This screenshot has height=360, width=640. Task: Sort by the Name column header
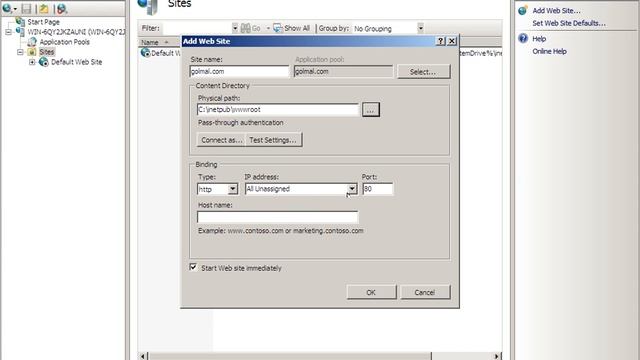tap(150, 42)
